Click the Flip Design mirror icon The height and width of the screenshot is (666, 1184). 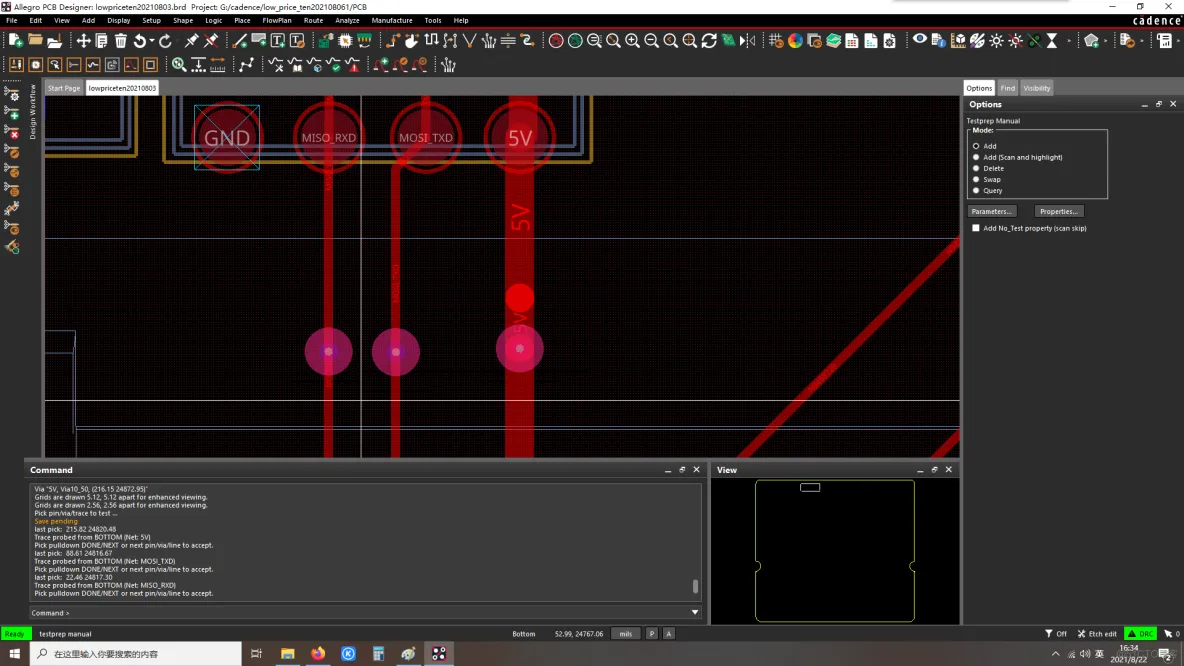click(748, 41)
